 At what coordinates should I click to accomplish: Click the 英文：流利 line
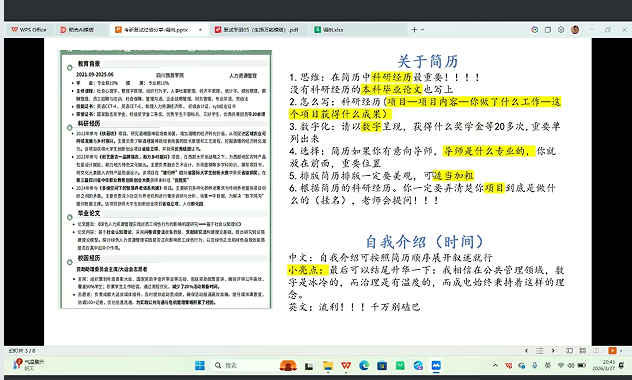(x=354, y=307)
